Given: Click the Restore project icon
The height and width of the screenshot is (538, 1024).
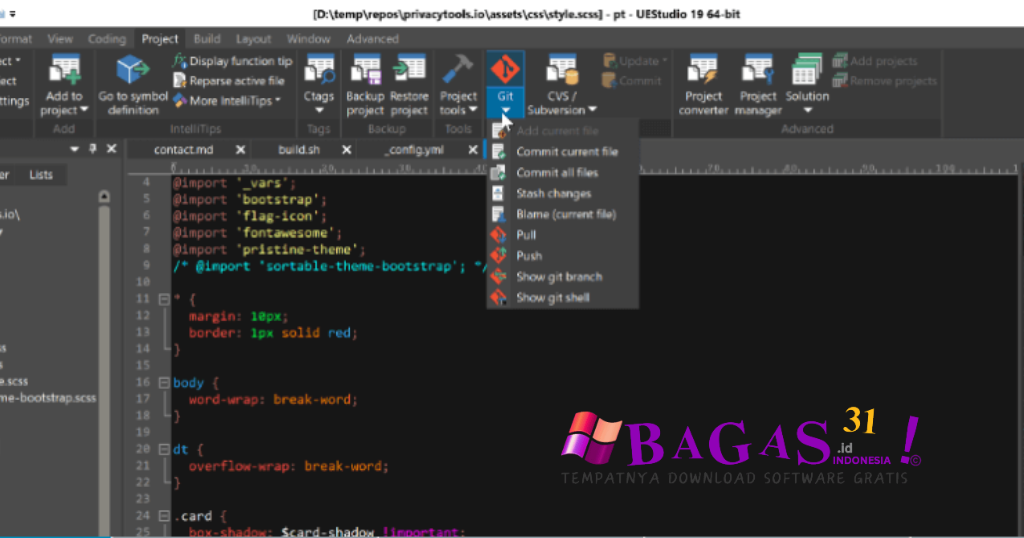Looking at the screenshot, I should [x=409, y=70].
